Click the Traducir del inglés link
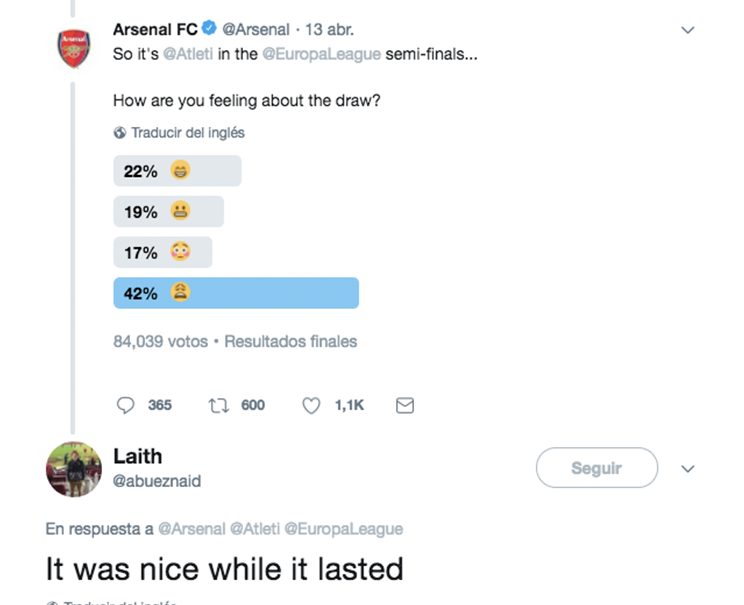The image size is (744, 605). click(188, 133)
